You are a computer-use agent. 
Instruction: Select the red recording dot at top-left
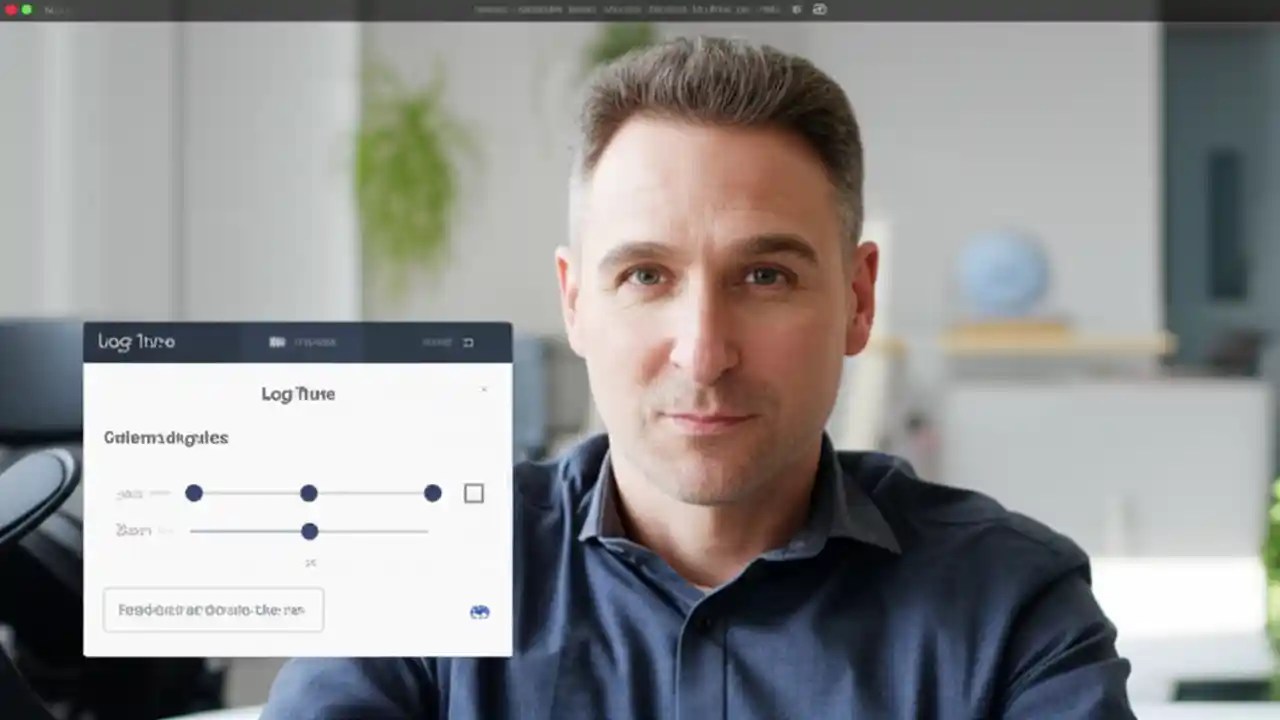pos(10,9)
